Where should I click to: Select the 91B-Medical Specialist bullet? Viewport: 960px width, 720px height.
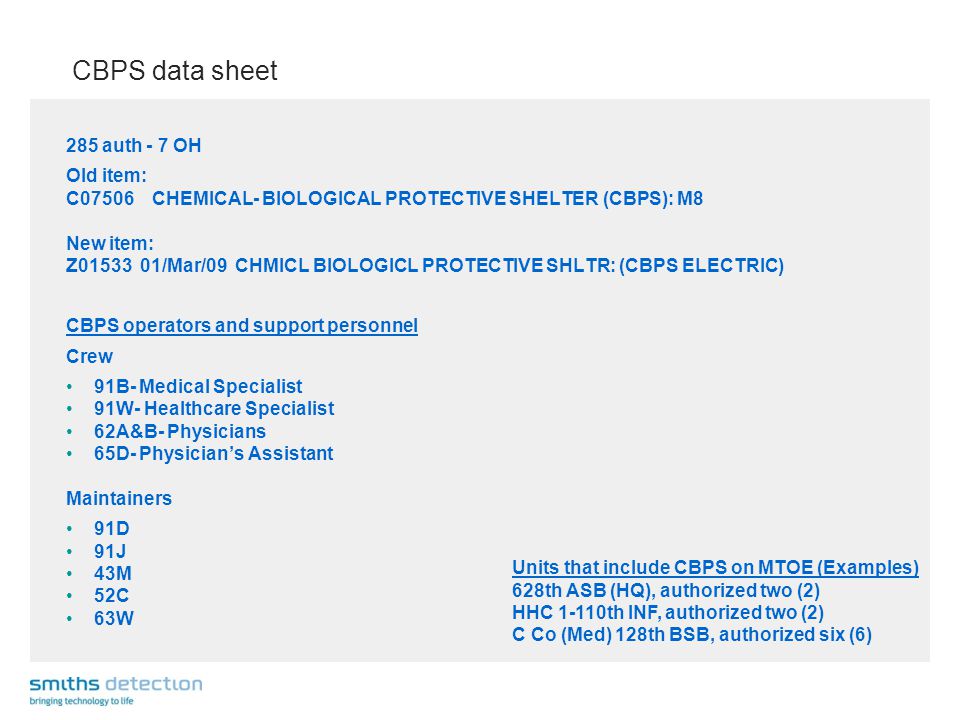[x=198, y=386]
